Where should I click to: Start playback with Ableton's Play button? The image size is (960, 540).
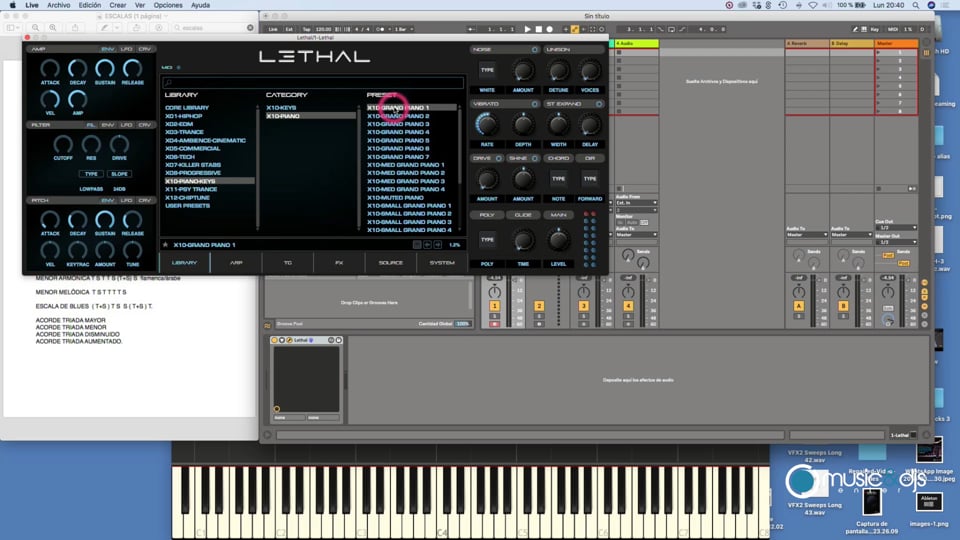pyautogui.click(x=527, y=29)
